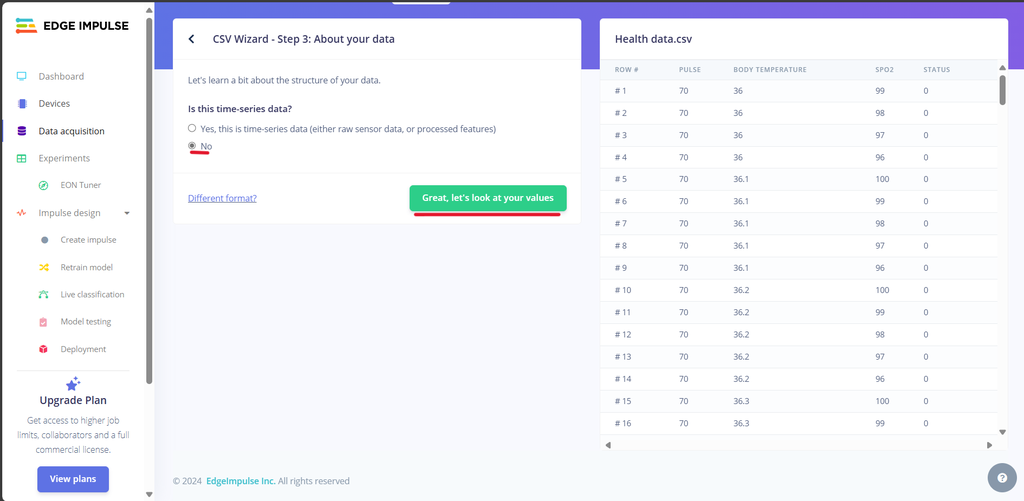Screen dimensions: 1024x501
Task: Click the Data acquisition database icon
Action: (22, 131)
